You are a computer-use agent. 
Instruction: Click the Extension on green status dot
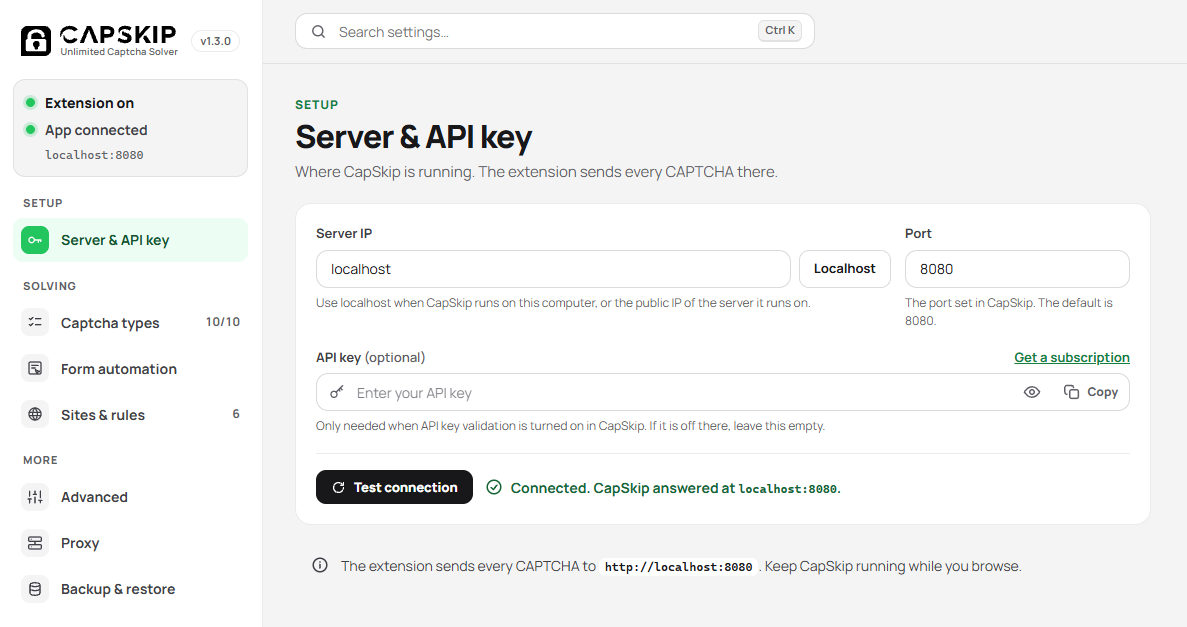click(x=30, y=102)
